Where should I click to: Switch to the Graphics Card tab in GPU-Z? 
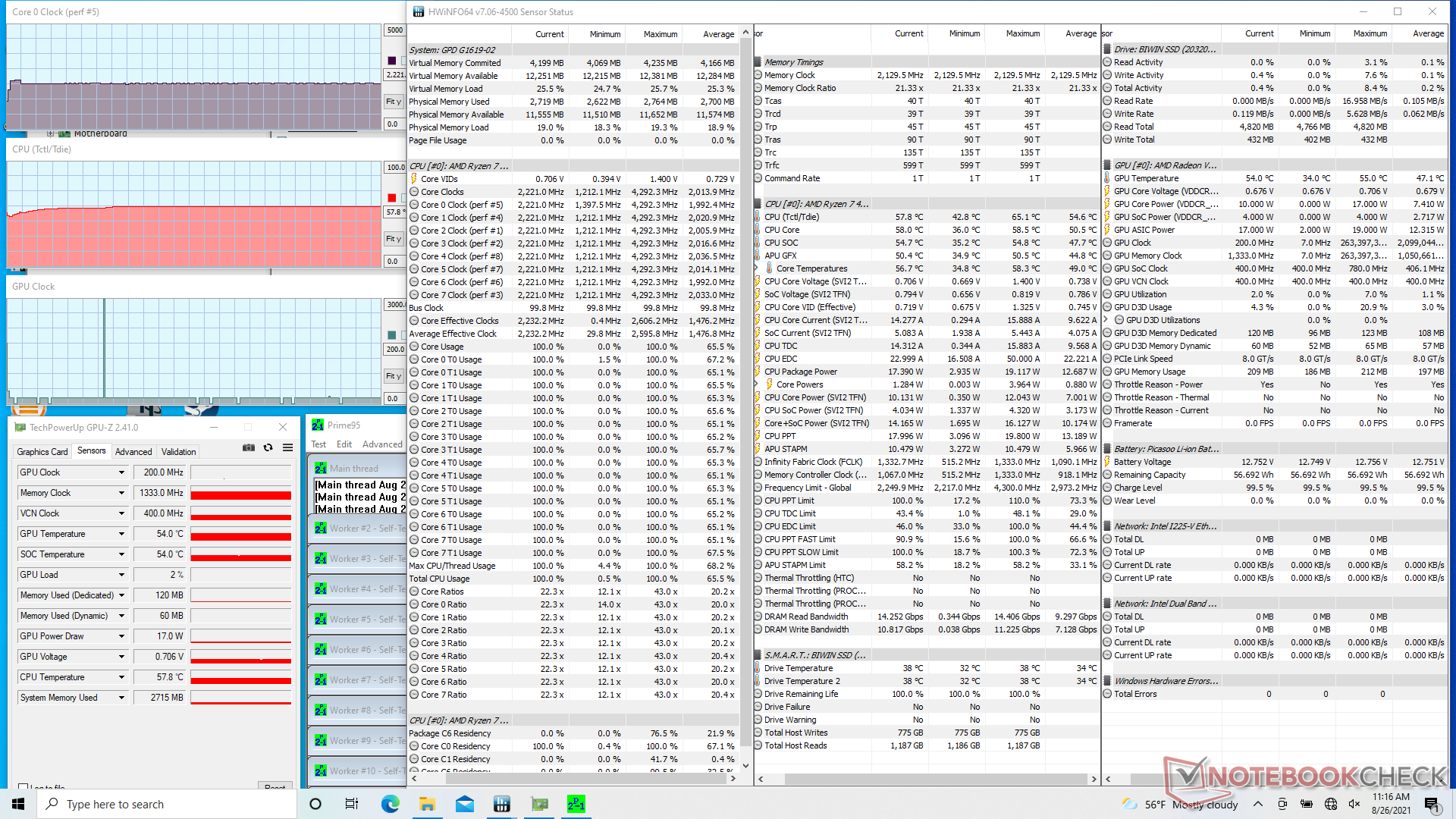42,452
